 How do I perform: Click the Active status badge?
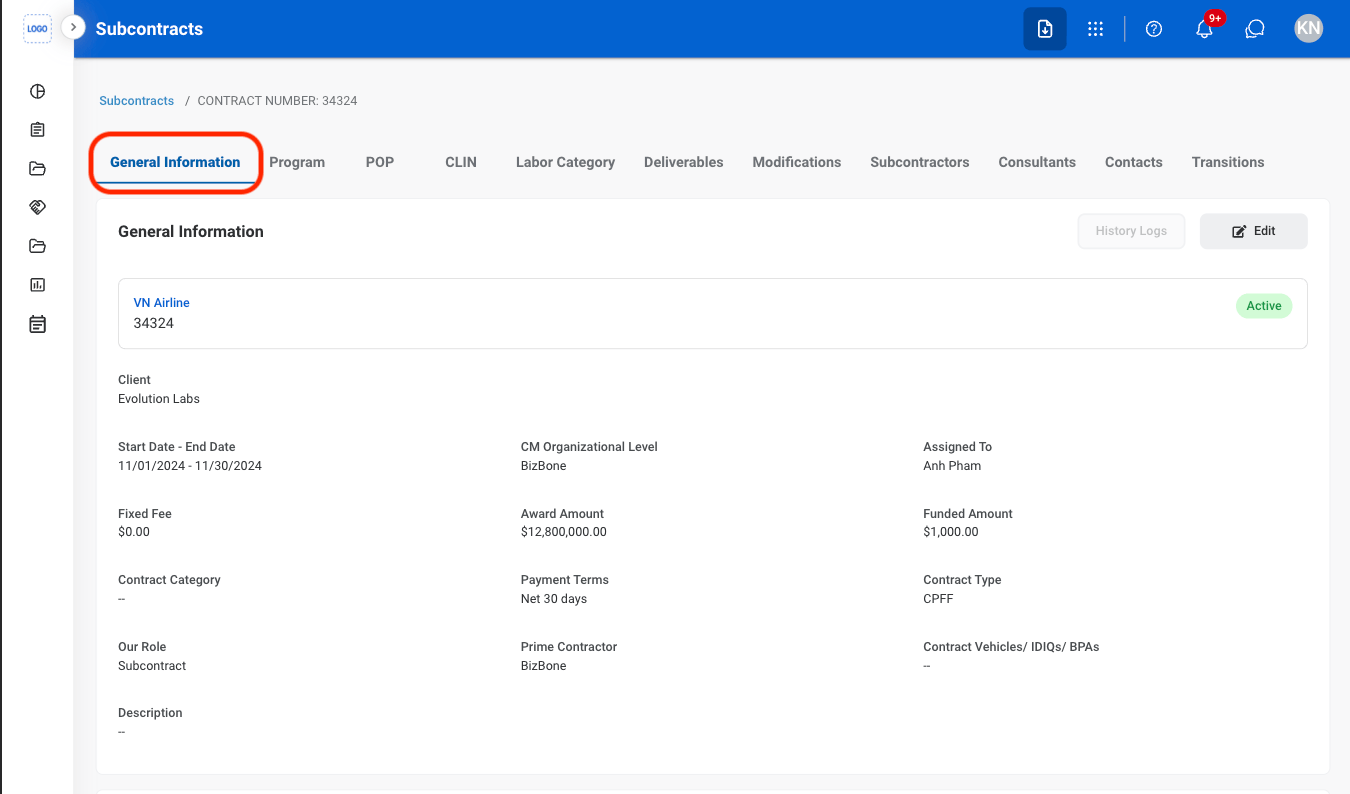[1264, 306]
